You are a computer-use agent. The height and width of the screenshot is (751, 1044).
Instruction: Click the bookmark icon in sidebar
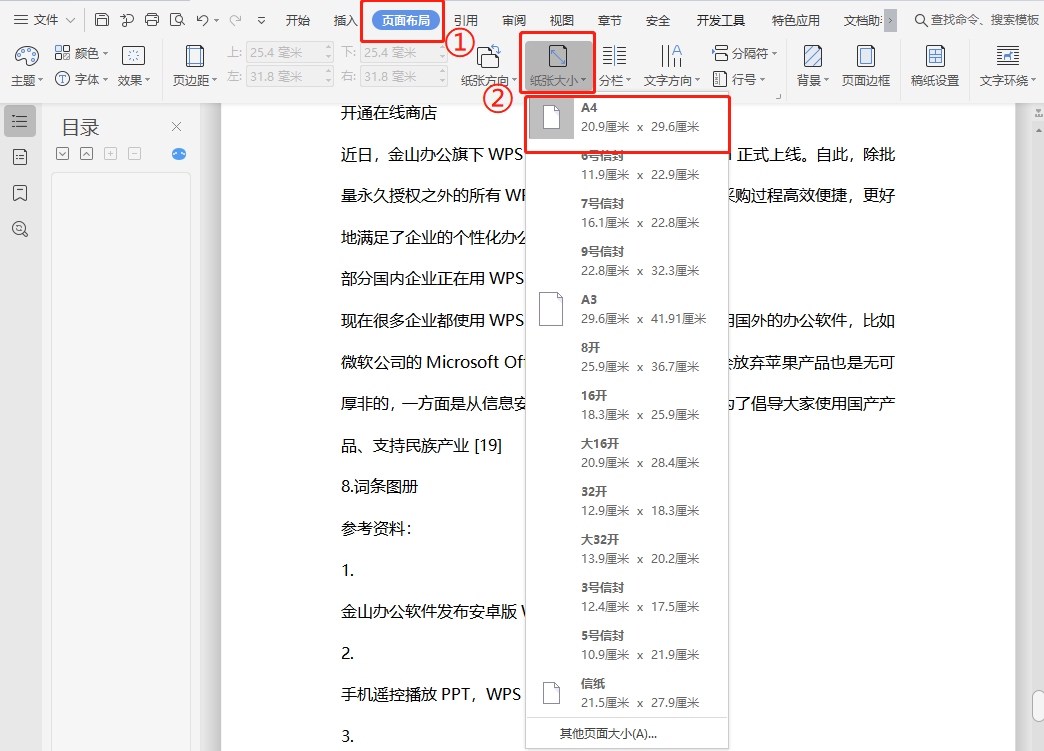[x=20, y=193]
